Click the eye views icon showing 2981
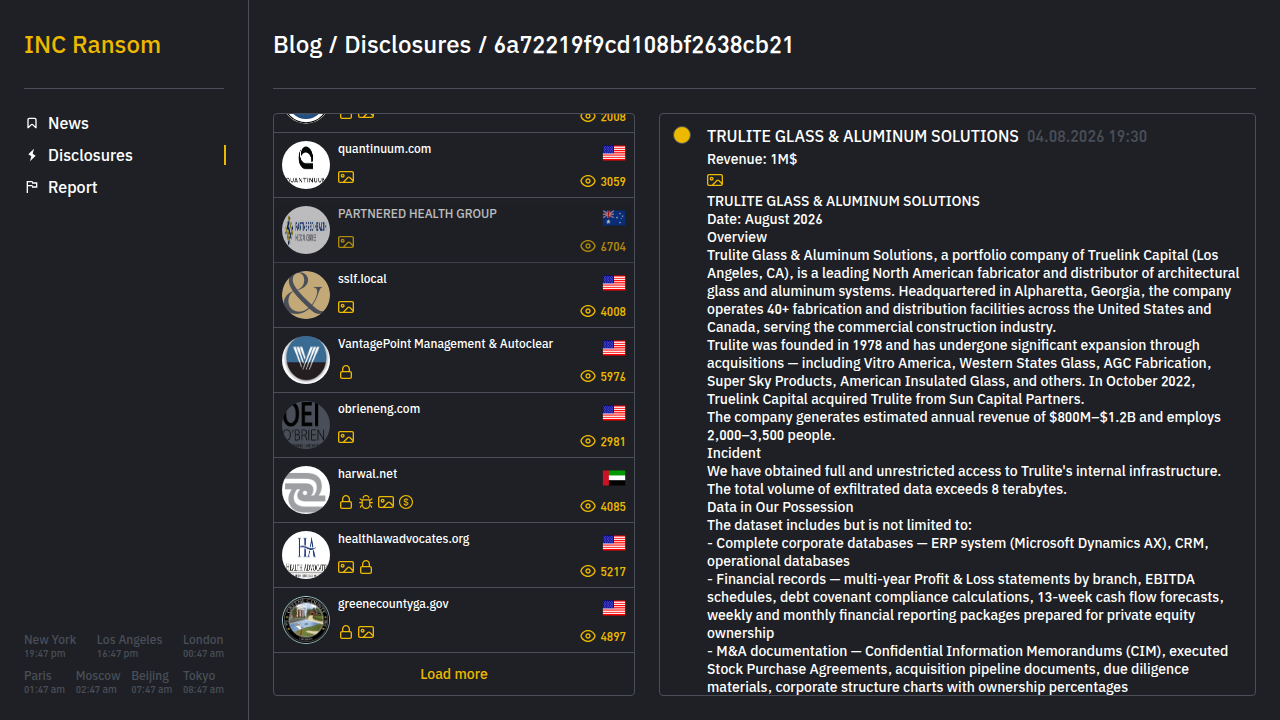1280x720 pixels. click(x=588, y=441)
